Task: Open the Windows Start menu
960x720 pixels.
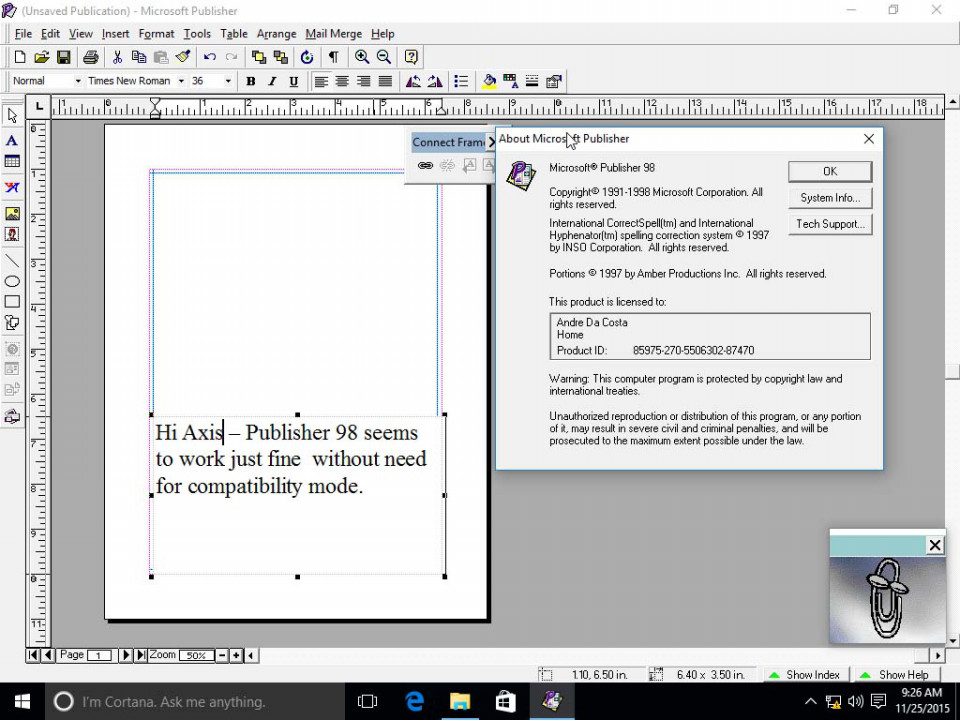Action: [22, 702]
